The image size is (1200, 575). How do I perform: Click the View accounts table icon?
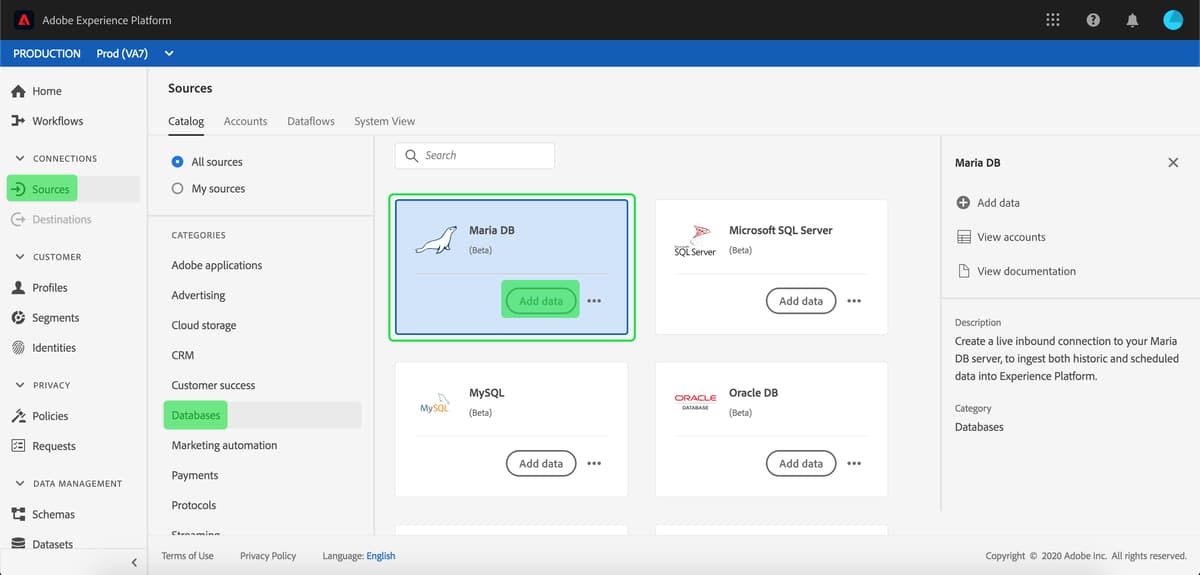964,237
